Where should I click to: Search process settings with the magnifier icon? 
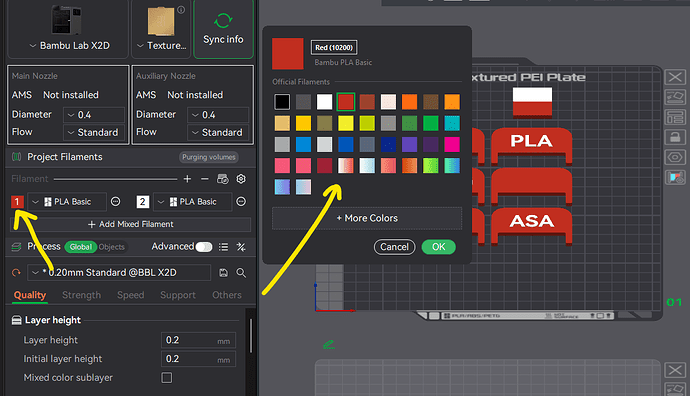[241, 273]
